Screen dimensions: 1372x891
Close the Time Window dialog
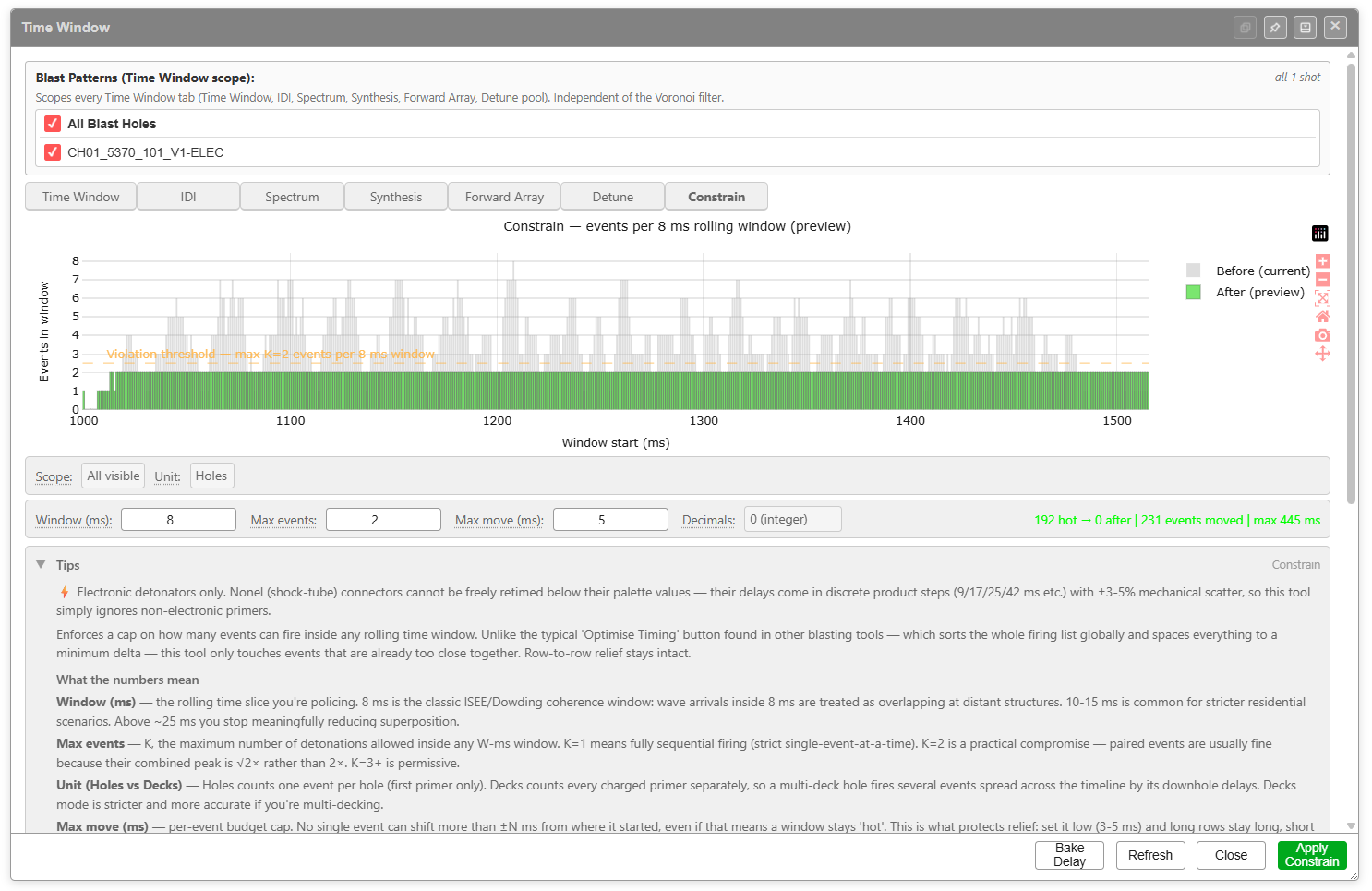tap(1335, 27)
